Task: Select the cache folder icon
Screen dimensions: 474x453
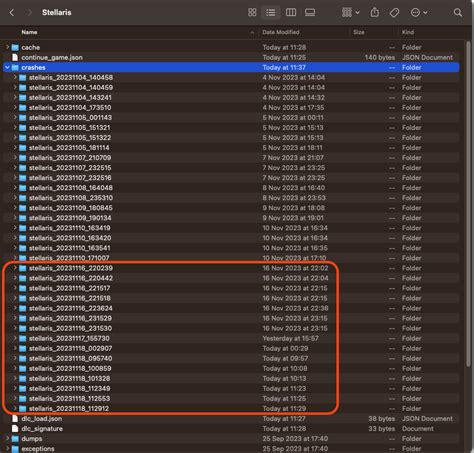Action: click(x=15, y=47)
